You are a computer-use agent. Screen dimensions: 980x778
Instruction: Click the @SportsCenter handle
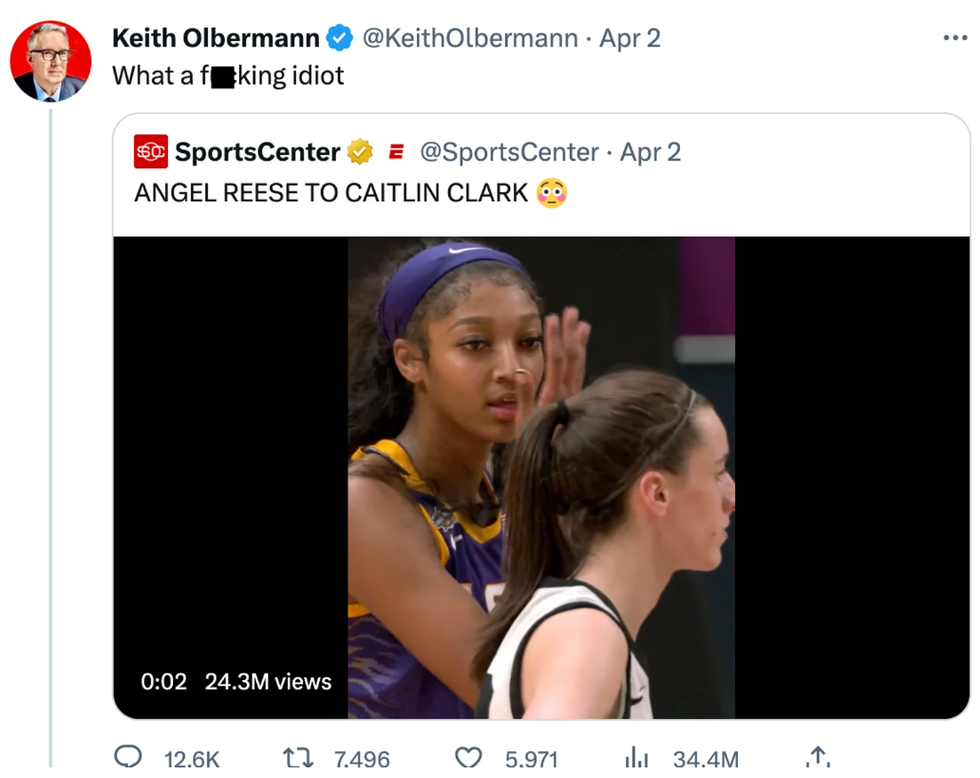509,152
